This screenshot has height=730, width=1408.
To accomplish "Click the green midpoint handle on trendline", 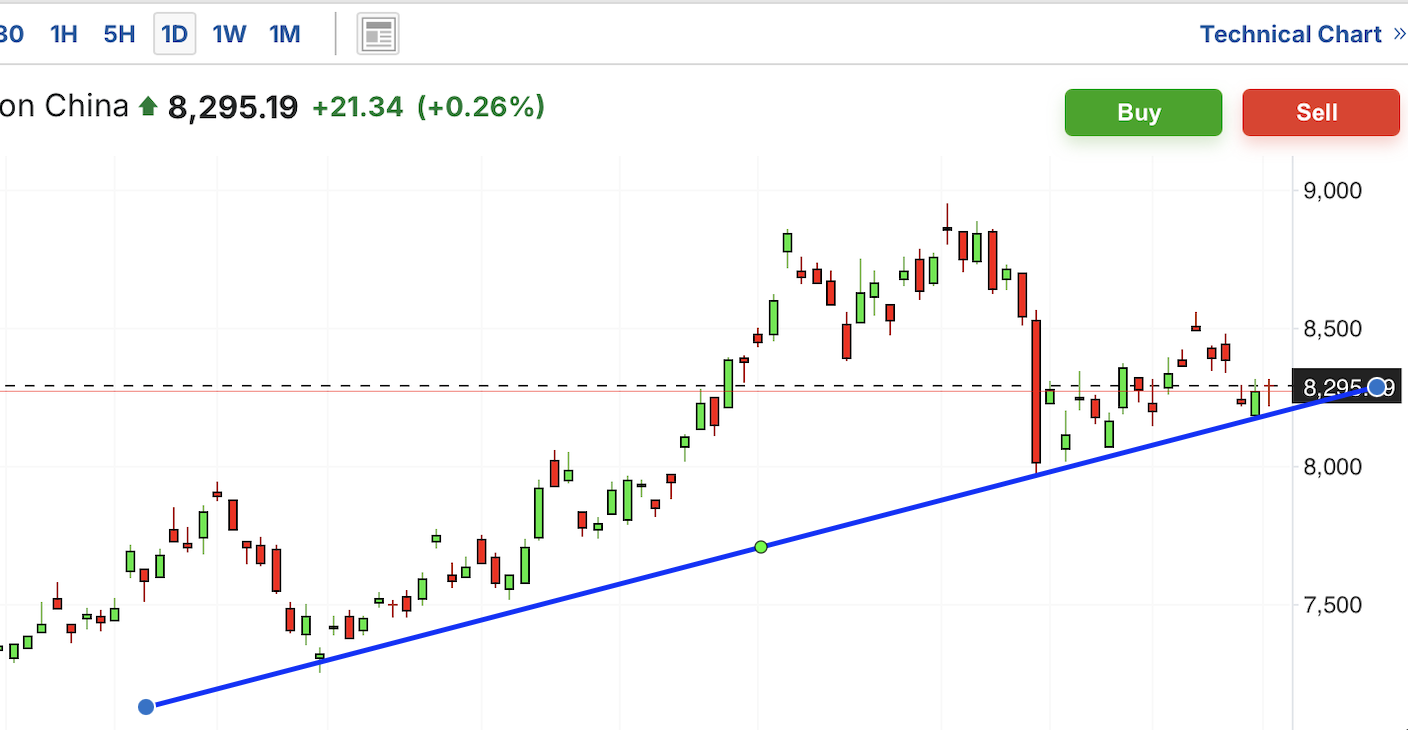I will point(761,547).
